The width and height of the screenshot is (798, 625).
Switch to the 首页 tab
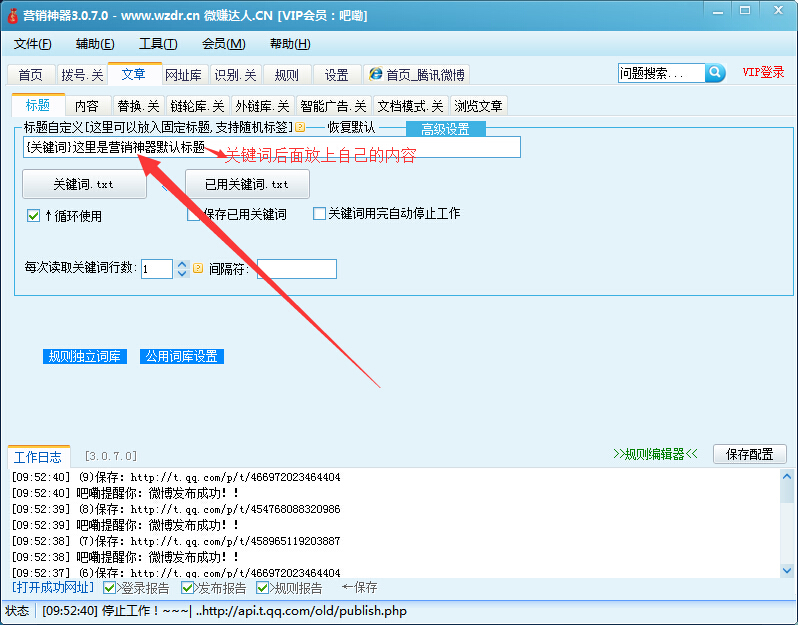tap(31, 75)
